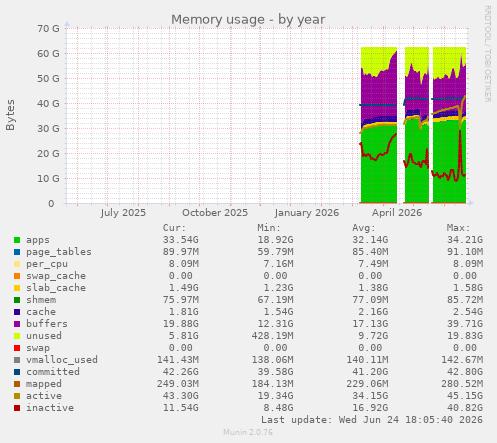Click the swap red legend swatch
The height and width of the screenshot is (443, 497).
pyautogui.click(x=17, y=348)
